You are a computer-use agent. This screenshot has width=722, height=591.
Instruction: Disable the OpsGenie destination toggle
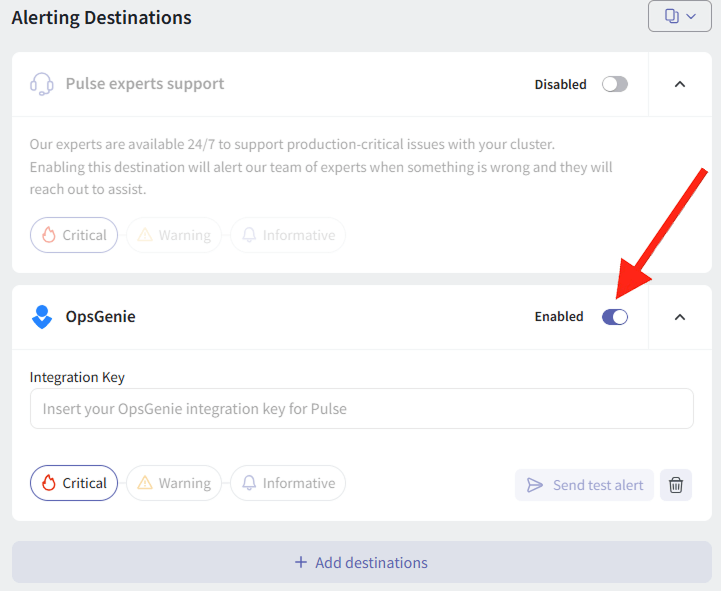(x=615, y=317)
